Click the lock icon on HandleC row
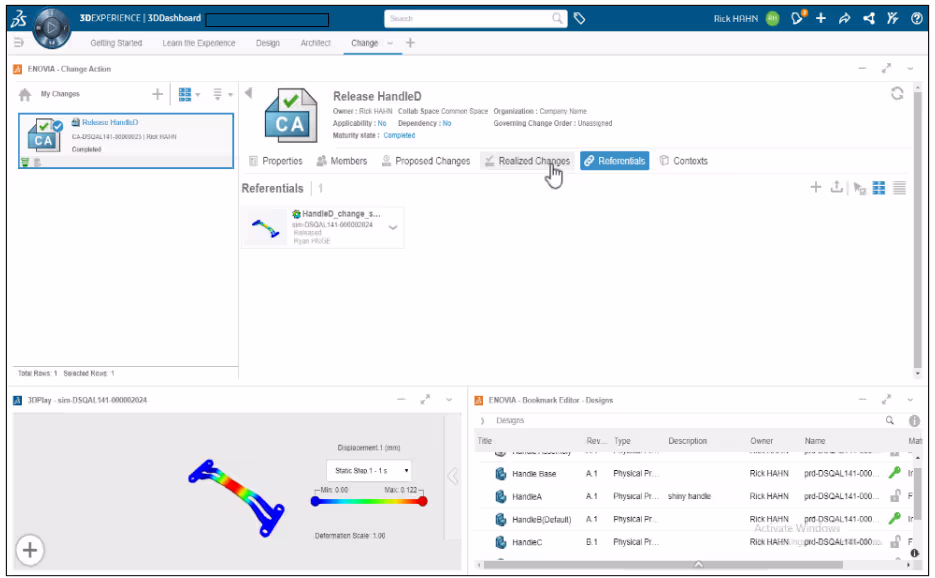Viewport: 935px width, 578px height. click(895, 542)
